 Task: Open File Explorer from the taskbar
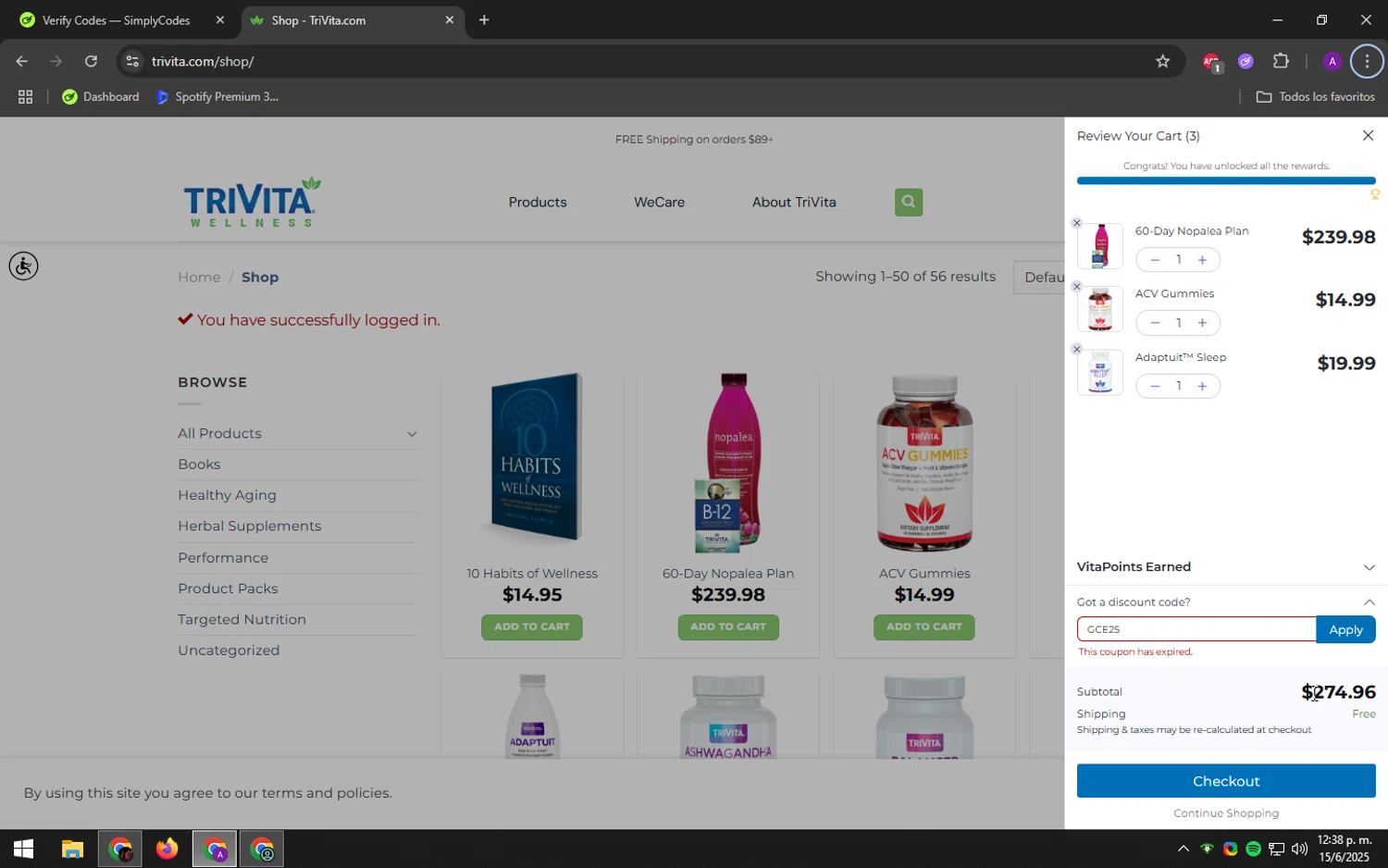[72, 849]
